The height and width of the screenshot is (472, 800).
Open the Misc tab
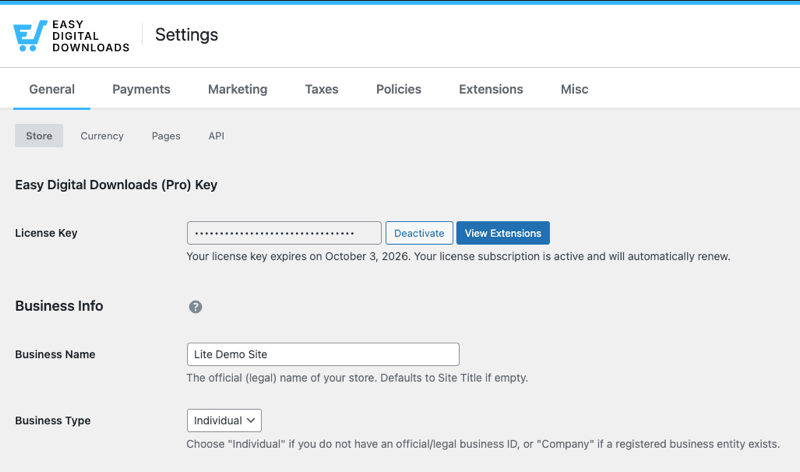pyautogui.click(x=574, y=89)
